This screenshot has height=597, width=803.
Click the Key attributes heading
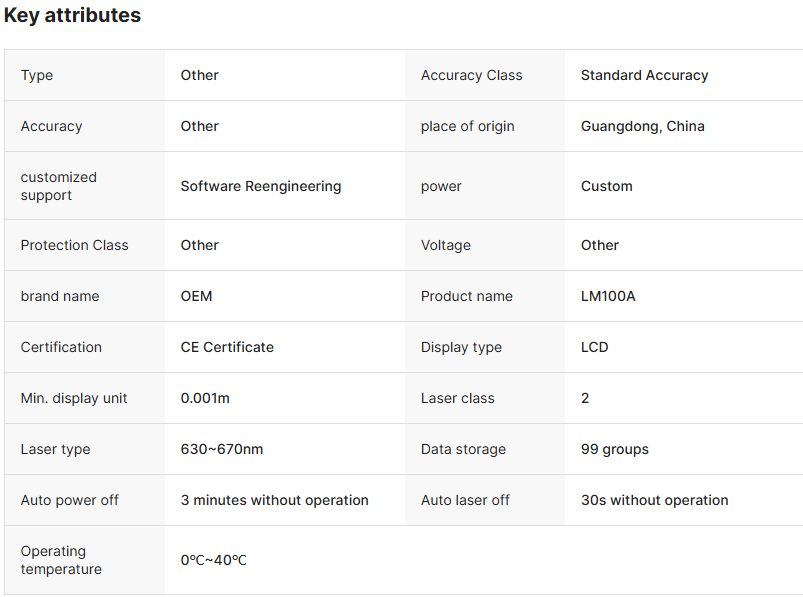tap(72, 16)
